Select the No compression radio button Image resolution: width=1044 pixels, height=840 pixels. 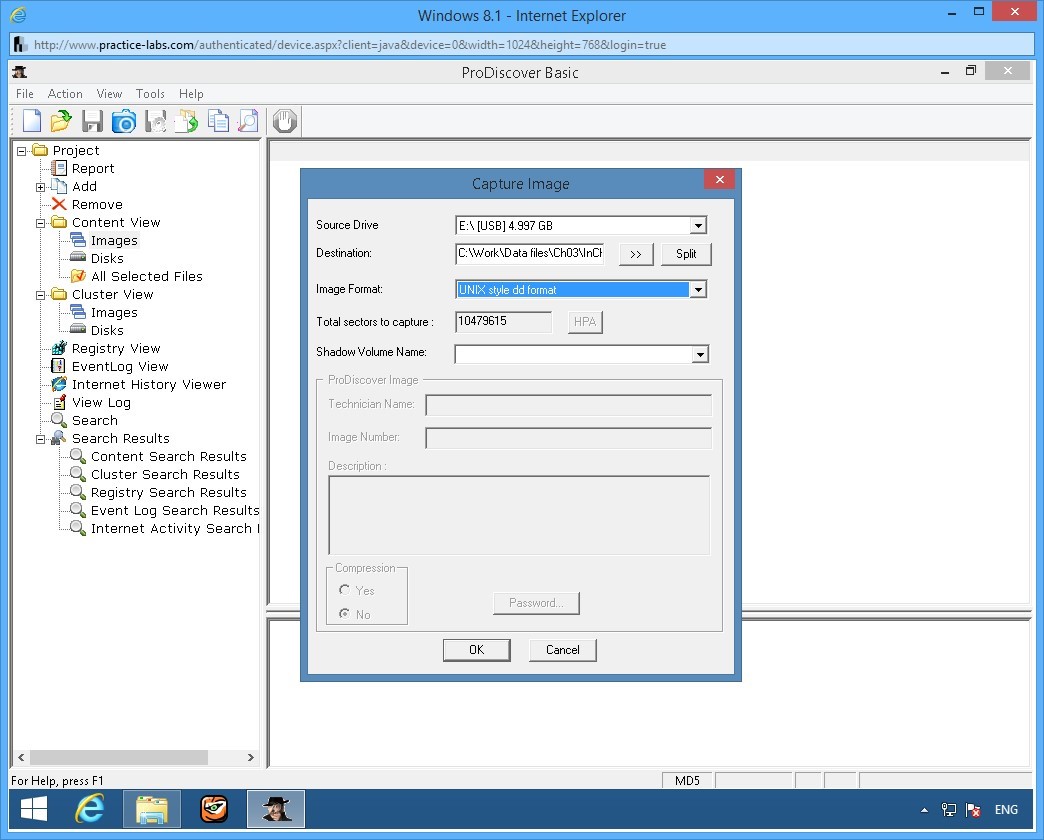(345, 614)
